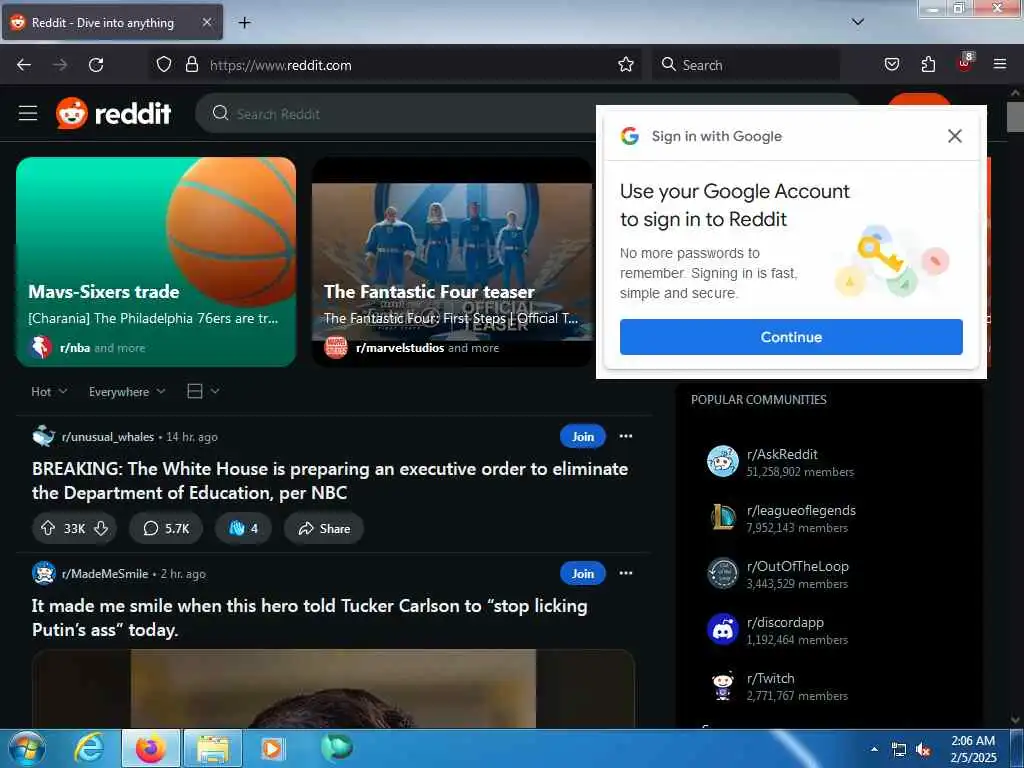Open the Extensions puzzle icon
The width and height of the screenshot is (1024, 768).
(928, 65)
